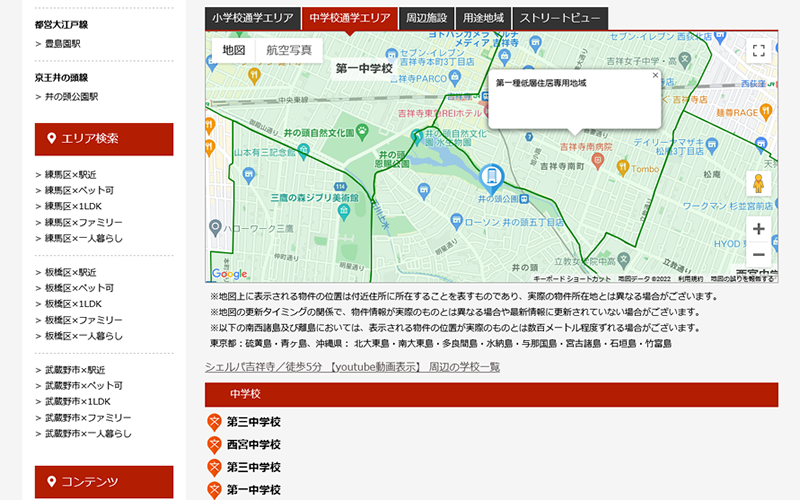Switch to the 小学校通学エリア tab
The height and width of the screenshot is (500, 800).
(252, 18)
